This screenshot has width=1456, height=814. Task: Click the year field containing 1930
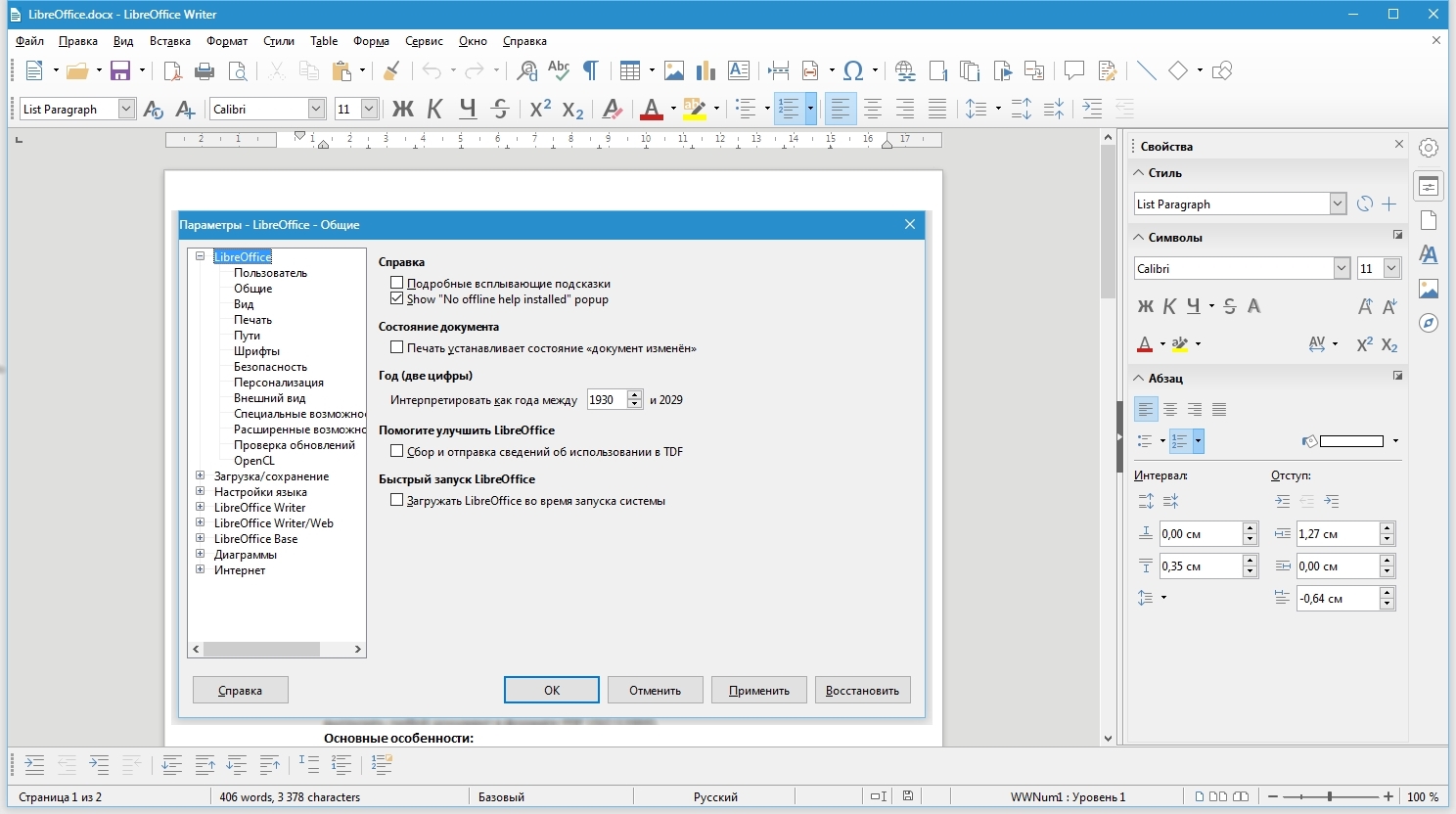coord(607,399)
